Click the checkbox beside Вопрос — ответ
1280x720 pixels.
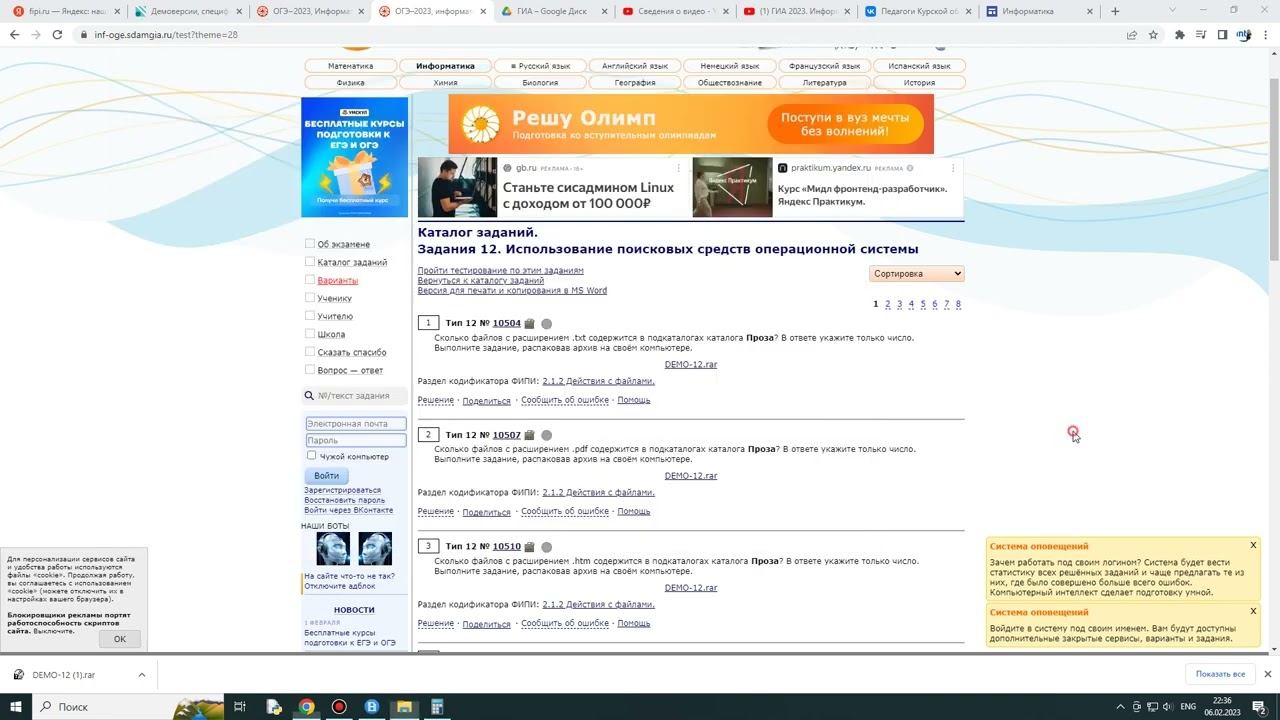310,369
